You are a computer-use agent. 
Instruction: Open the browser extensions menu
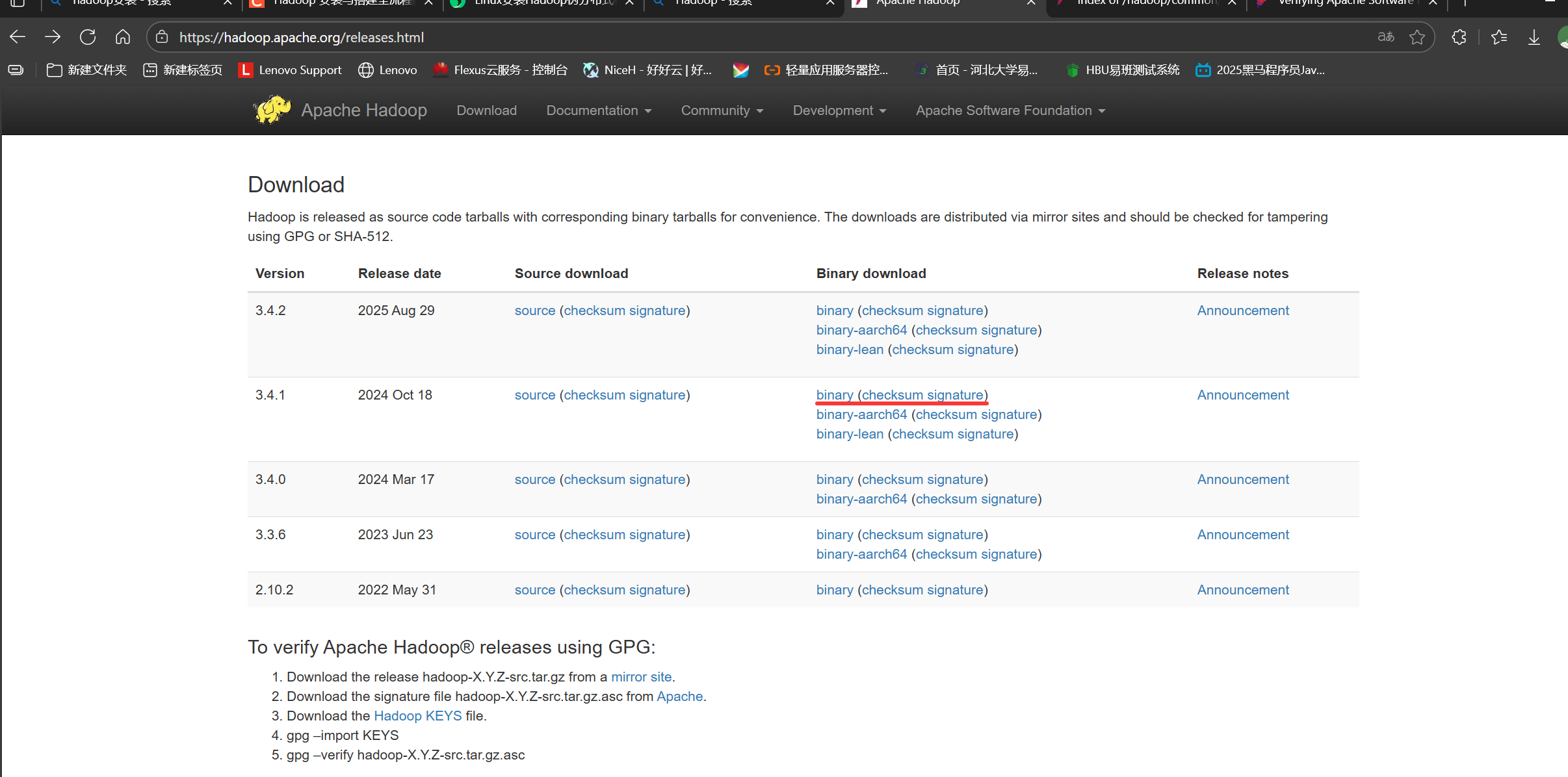[1459, 37]
